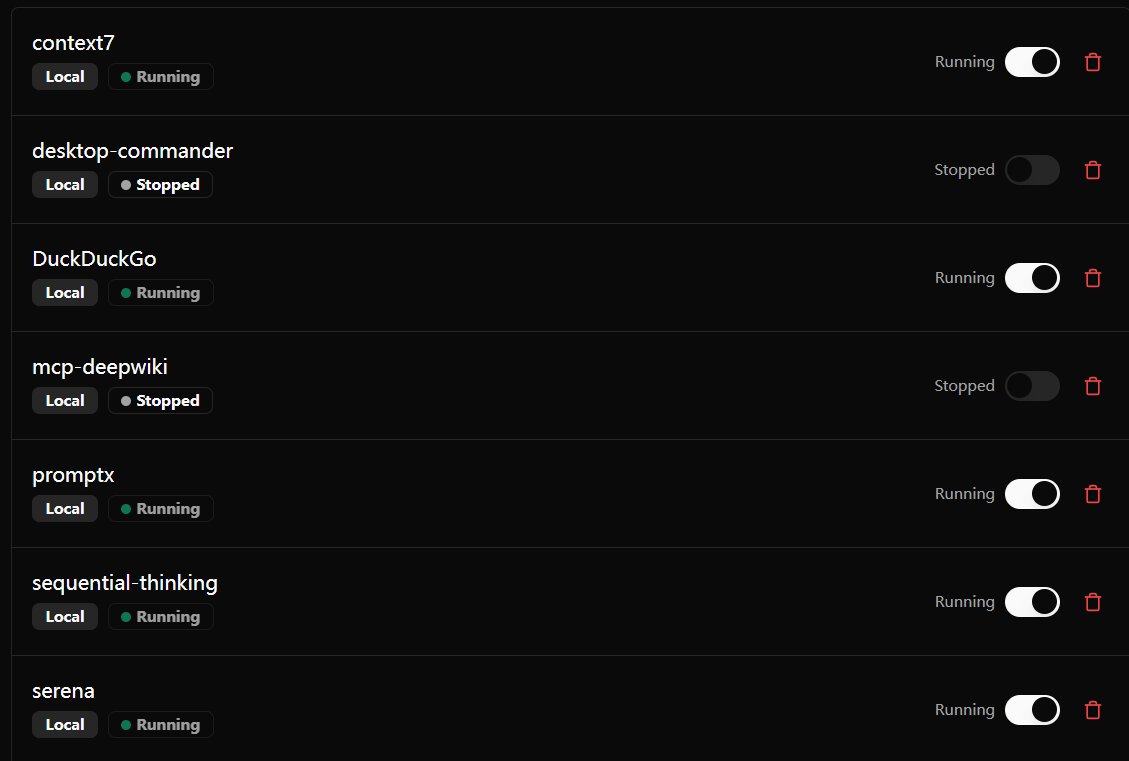This screenshot has height=761, width=1129.
Task: Select the mcp-deepwiki server title
Action: point(100,367)
